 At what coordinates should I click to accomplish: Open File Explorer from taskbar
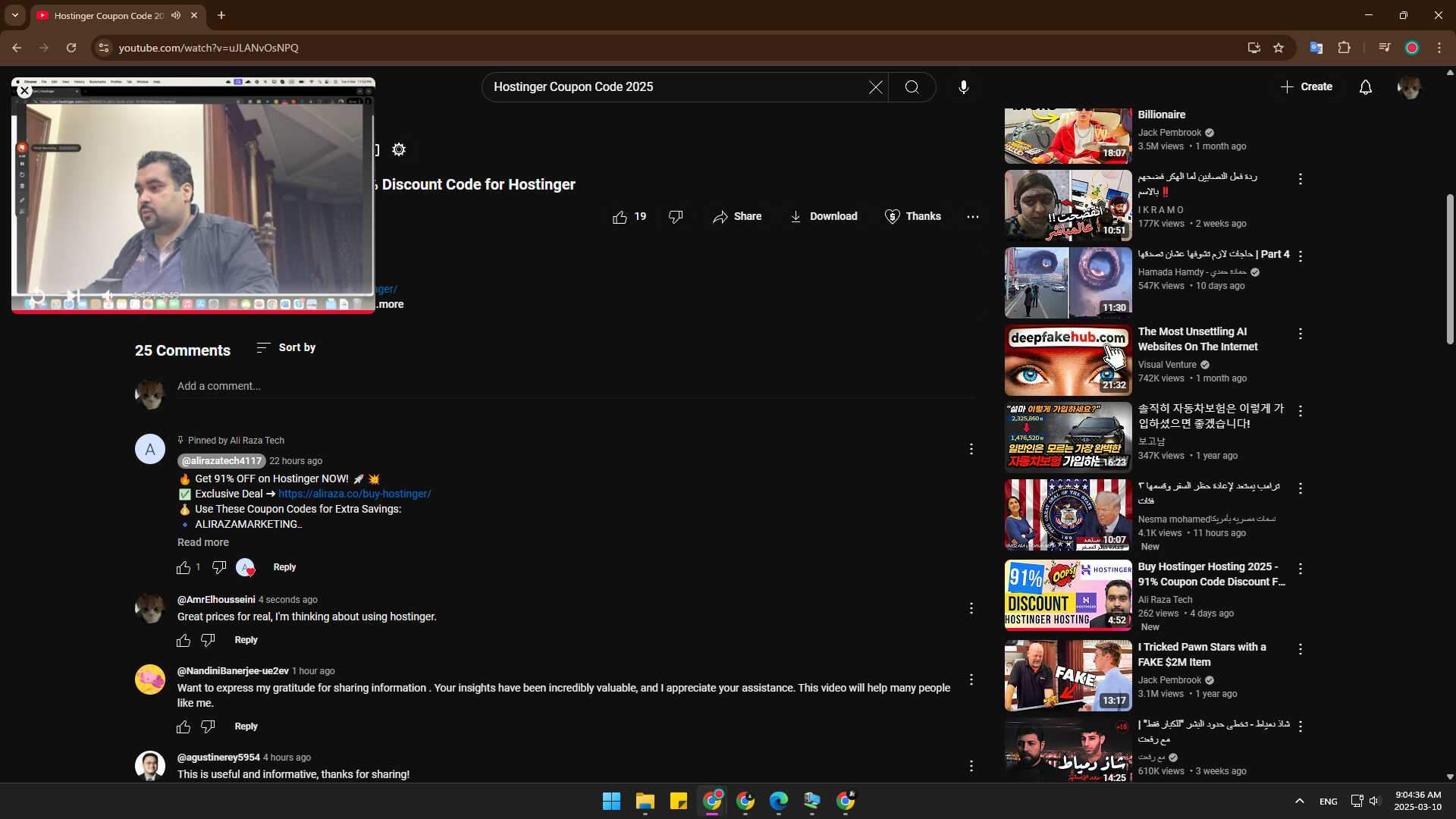645,801
